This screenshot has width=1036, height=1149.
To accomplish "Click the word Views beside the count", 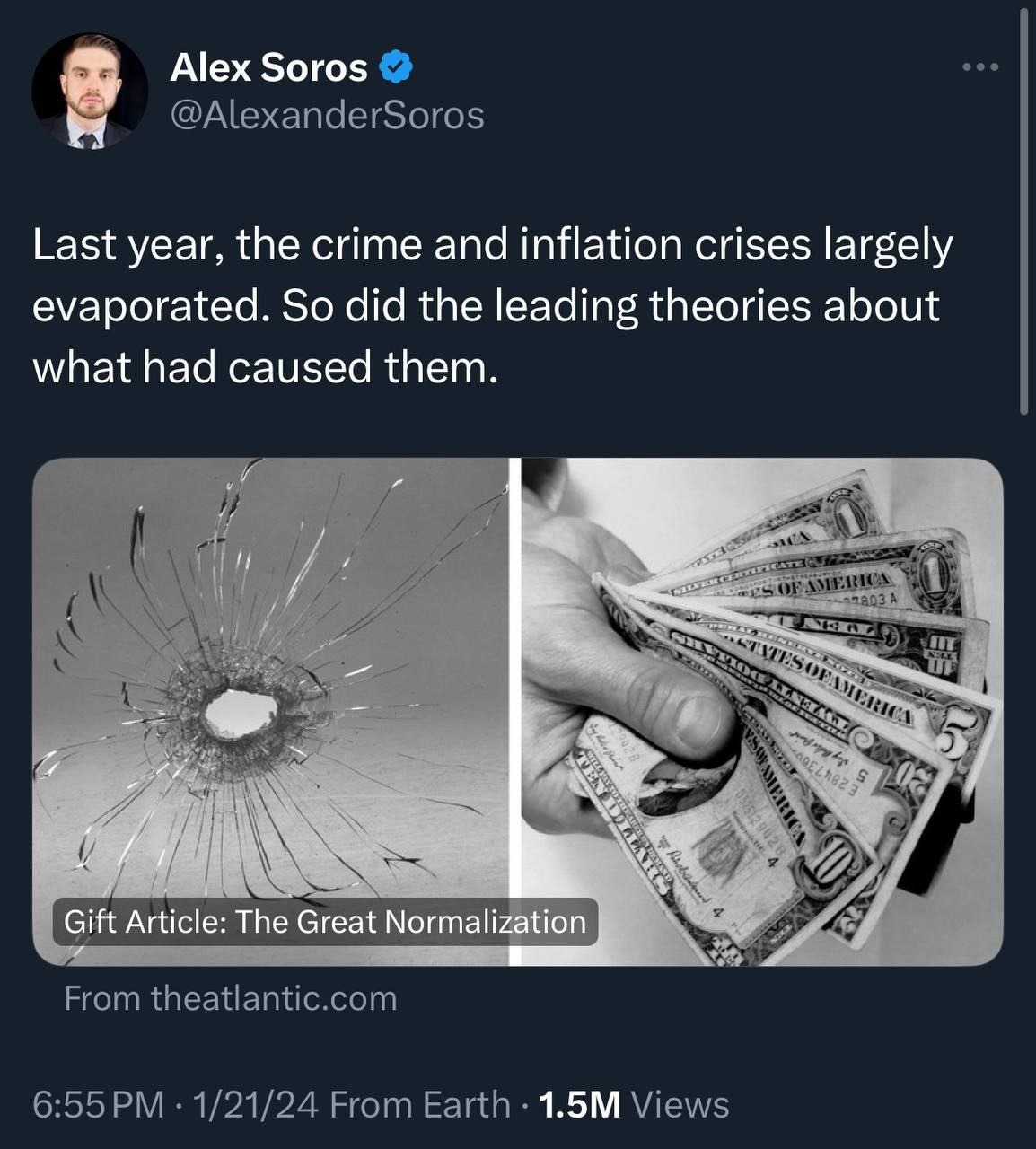I will (x=680, y=1104).
